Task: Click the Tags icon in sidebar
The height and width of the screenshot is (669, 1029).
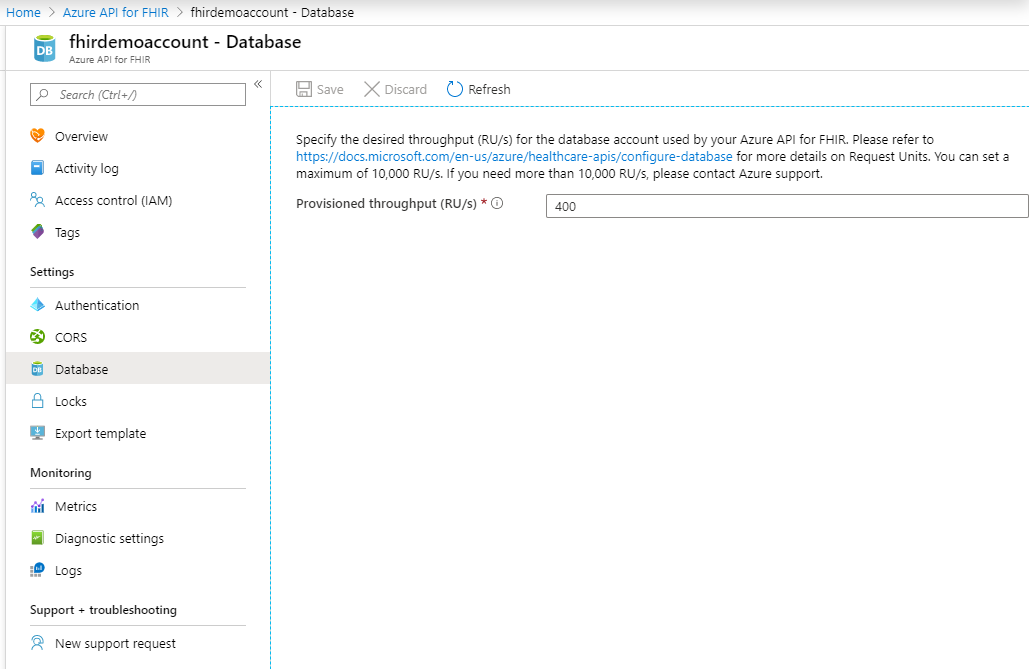Action: pyautogui.click(x=38, y=232)
